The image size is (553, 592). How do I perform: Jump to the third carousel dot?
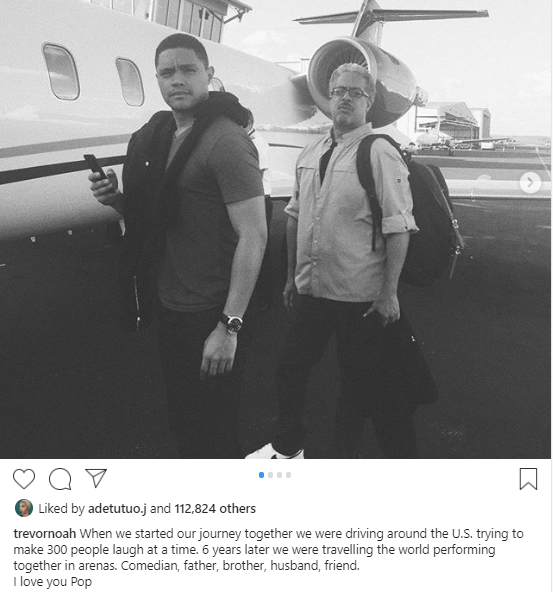point(279,475)
